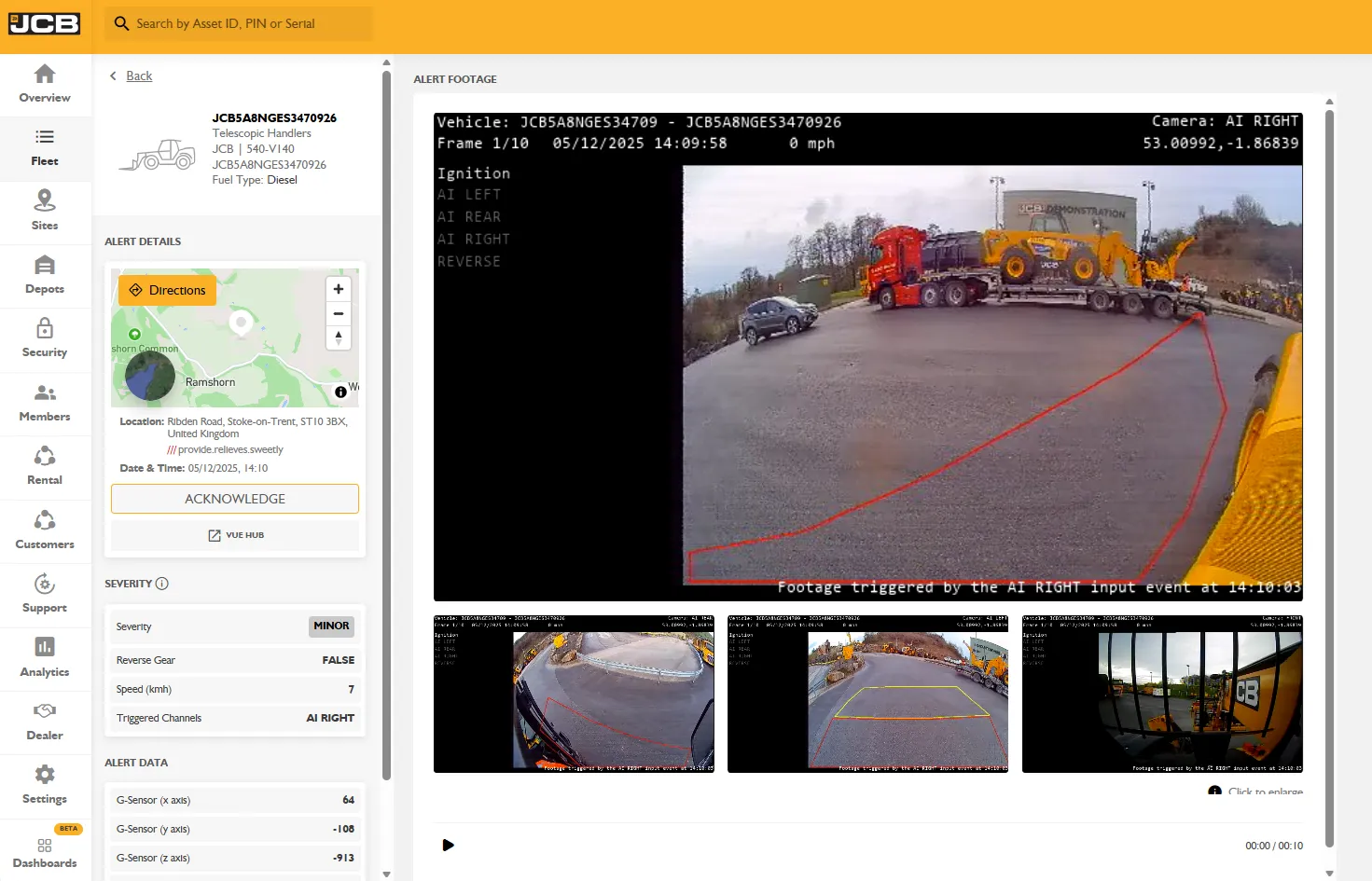The image size is (1372, 881).
Task: Click the back chevron arrow
Action: coord(113,76)
